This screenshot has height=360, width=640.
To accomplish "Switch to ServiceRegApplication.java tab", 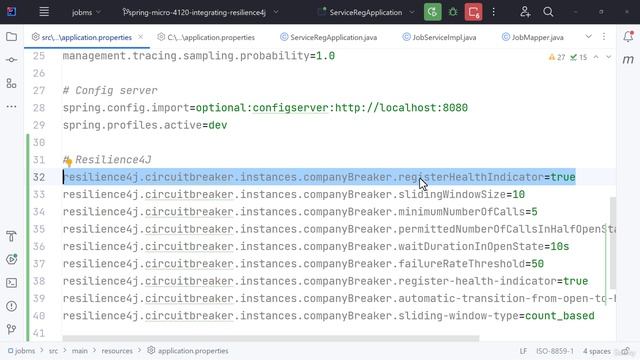I will (x=329, y=37).
